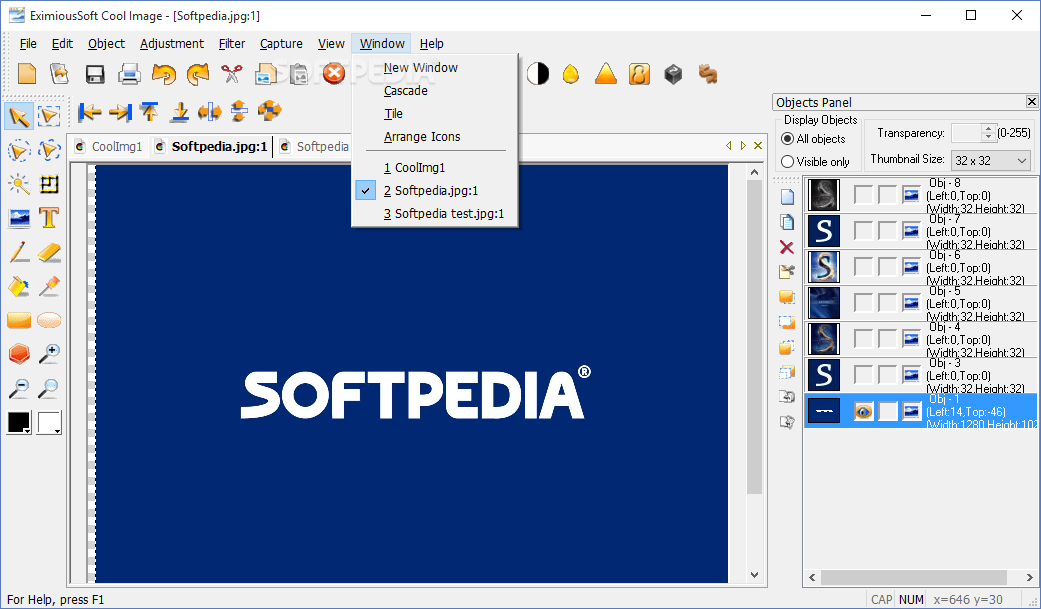
Task: Toggle visibility eye of Obj - 1
Action: coord(863,411)
